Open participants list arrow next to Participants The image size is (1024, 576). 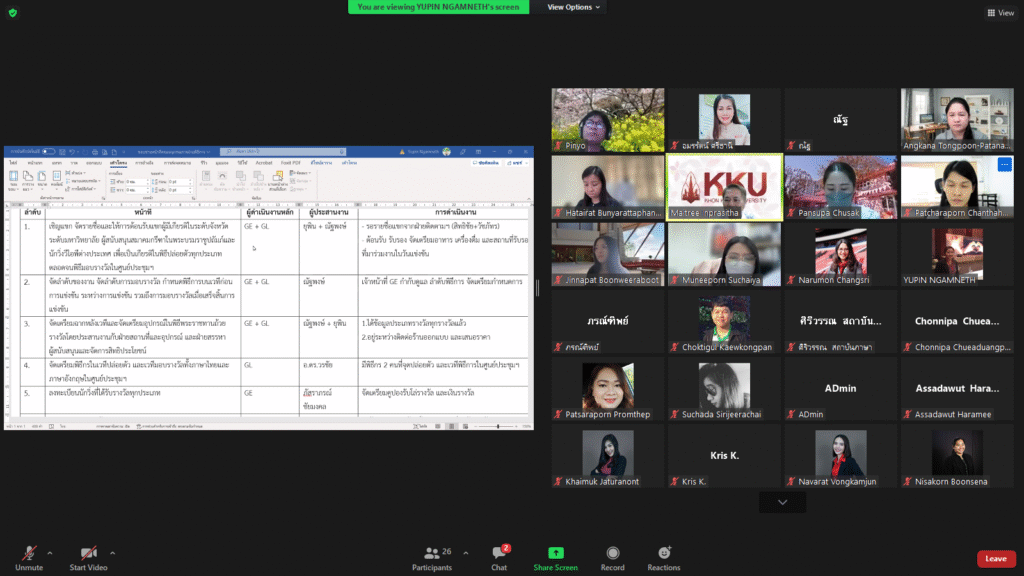(x=461, y=552)
